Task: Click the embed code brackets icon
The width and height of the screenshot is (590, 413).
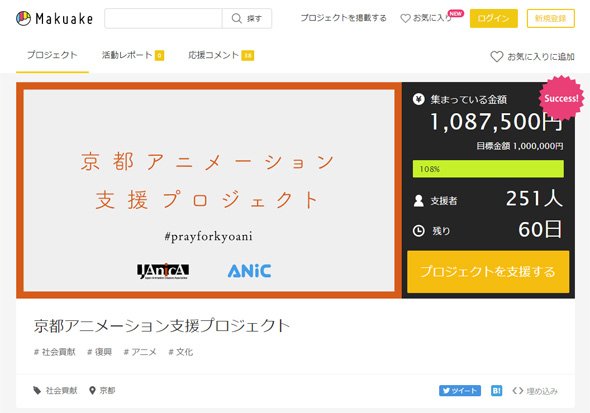Action: click(518, 391)
